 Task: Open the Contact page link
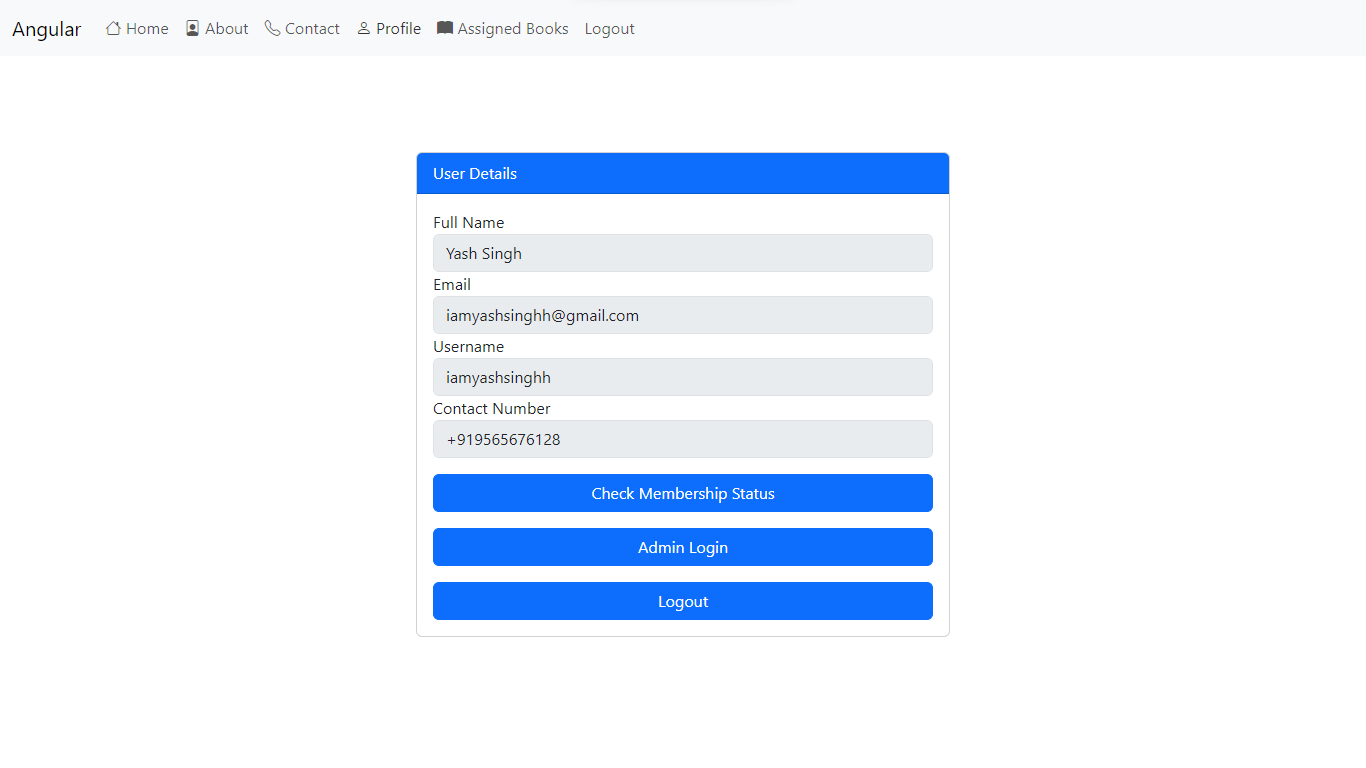[x=312, y=29]
